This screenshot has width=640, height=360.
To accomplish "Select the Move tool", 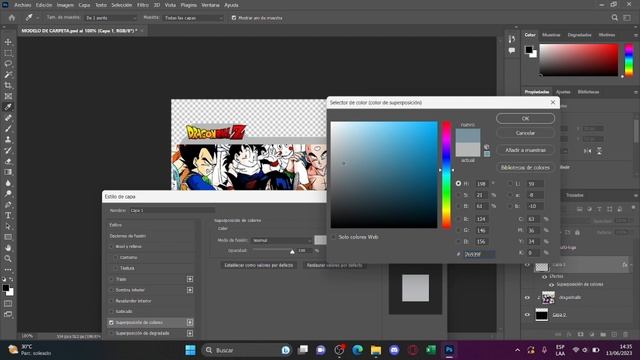I will (x=8, y=42).
